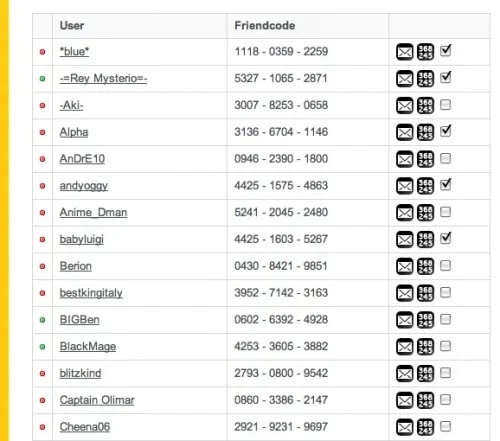Click the numbers icon in AnDrE10 row

click(x=425, y=159)
